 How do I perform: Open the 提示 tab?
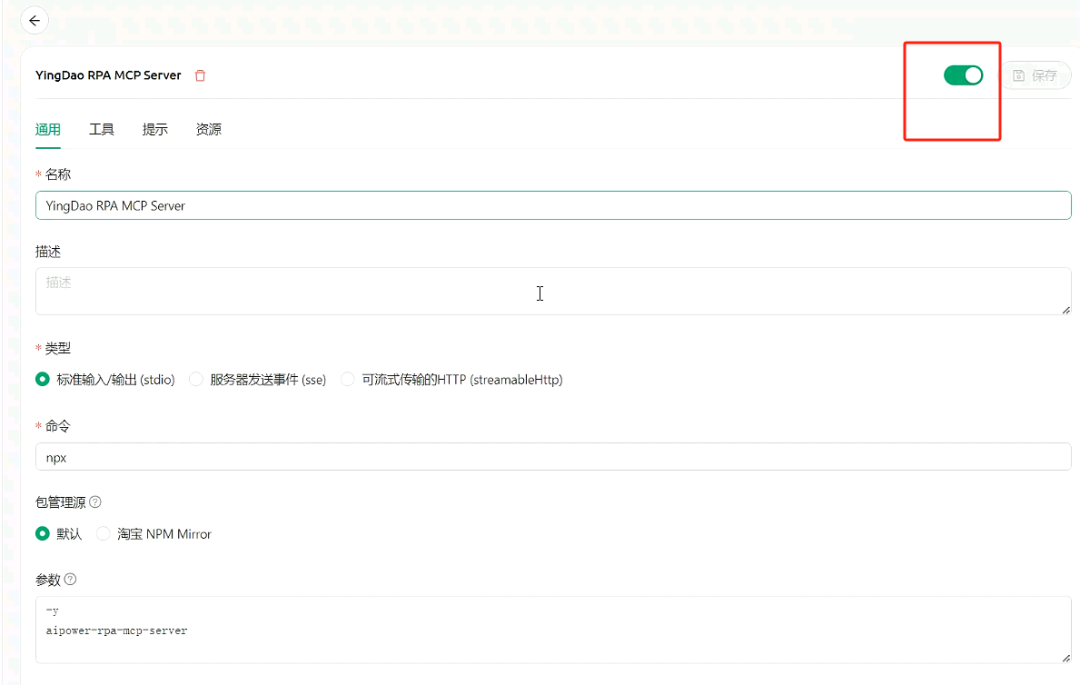click(x=155, y=129)
